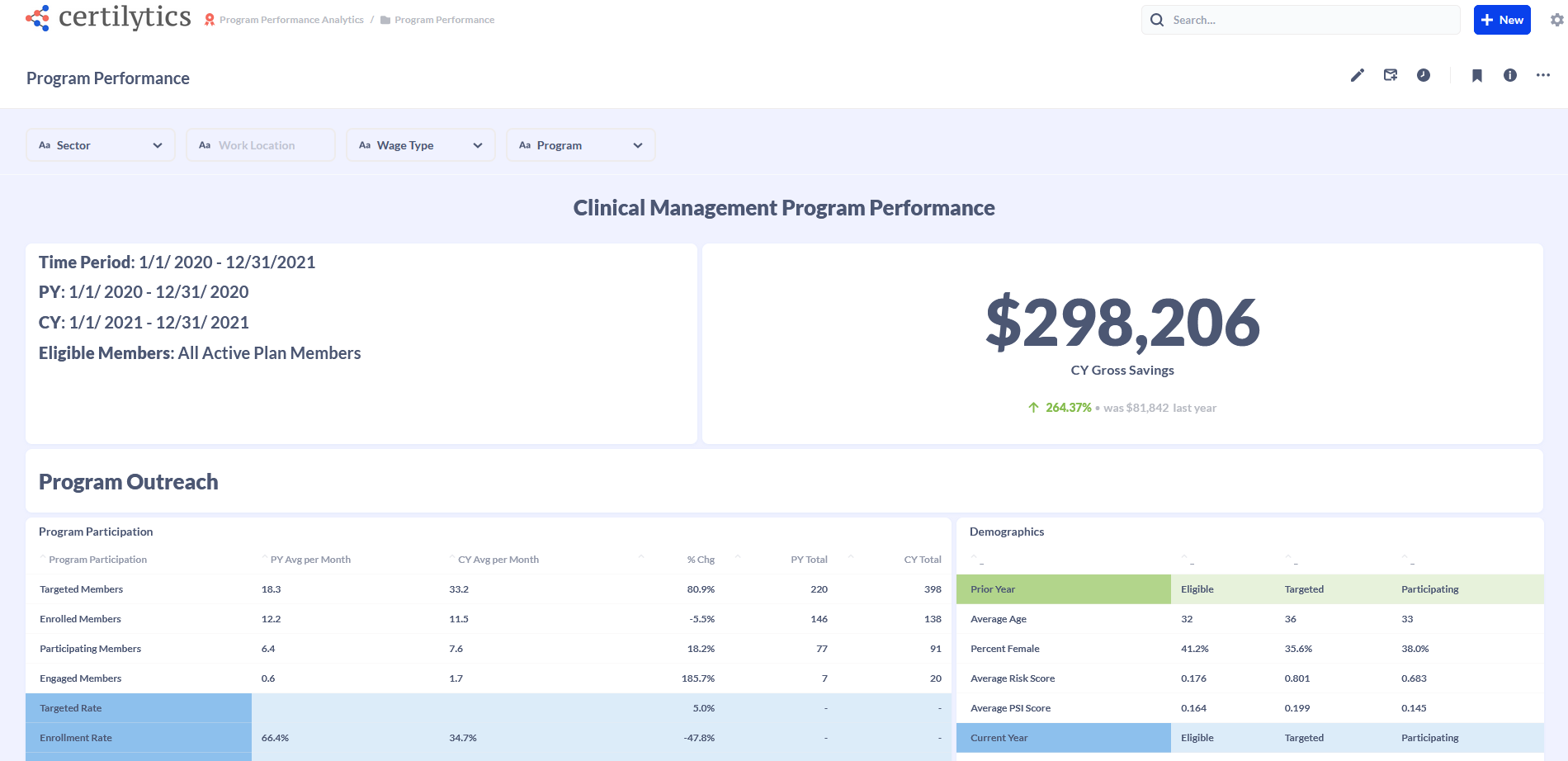Click the New button
The height and width of the screenshot is (761, 1568).
pyautogui.click(x=1501, y=19)
